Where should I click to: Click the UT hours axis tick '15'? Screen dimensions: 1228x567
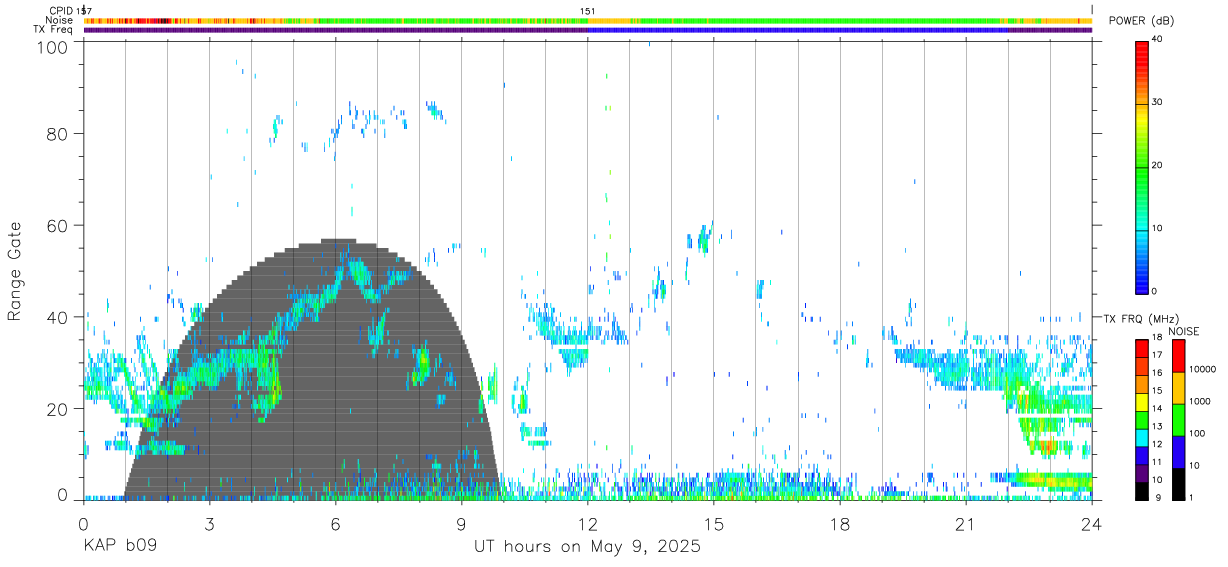tap(714, 524)
